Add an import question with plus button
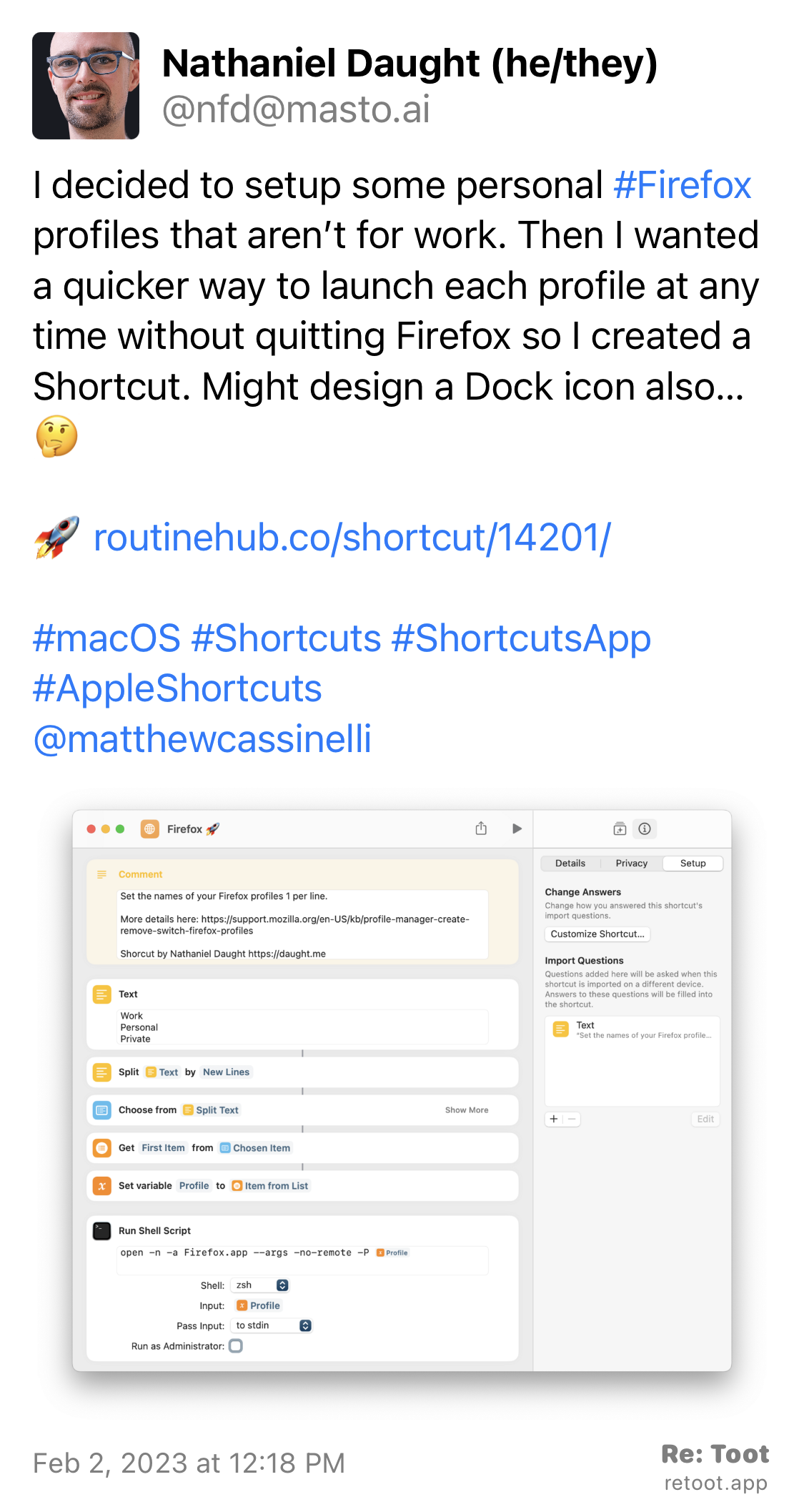Viewport: 804px width, 1512px height. pos(554,1119)
